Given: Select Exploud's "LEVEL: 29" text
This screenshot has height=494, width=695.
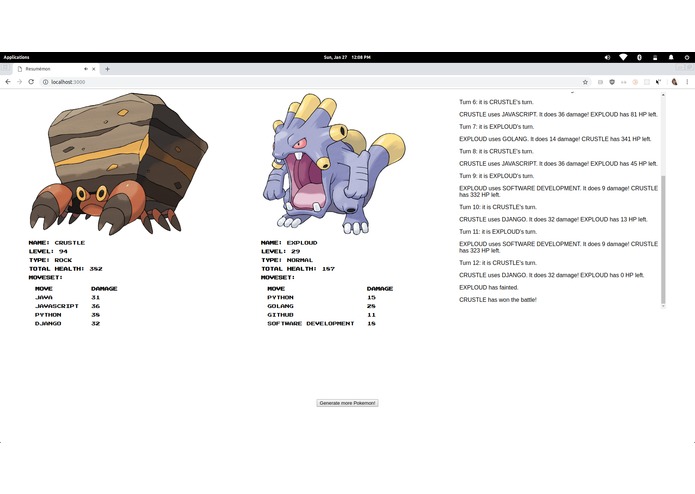Looking at the screenshot, I should tap(281, 251).
